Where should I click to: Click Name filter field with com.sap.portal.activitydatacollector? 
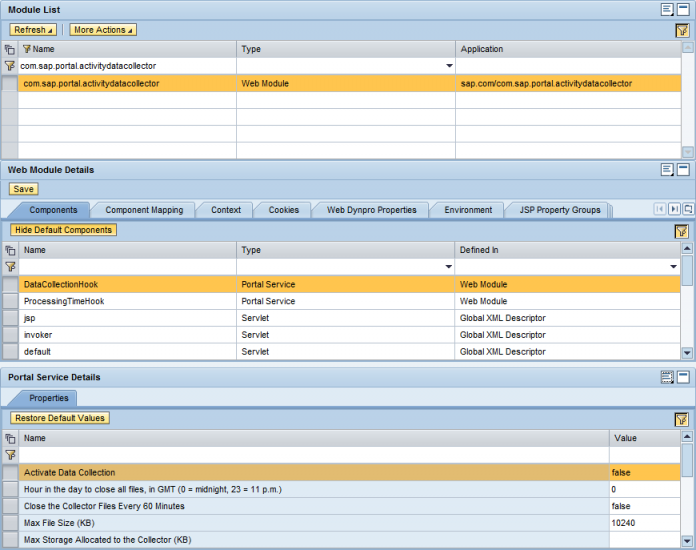pyautogui.click(x=127, y=66)
